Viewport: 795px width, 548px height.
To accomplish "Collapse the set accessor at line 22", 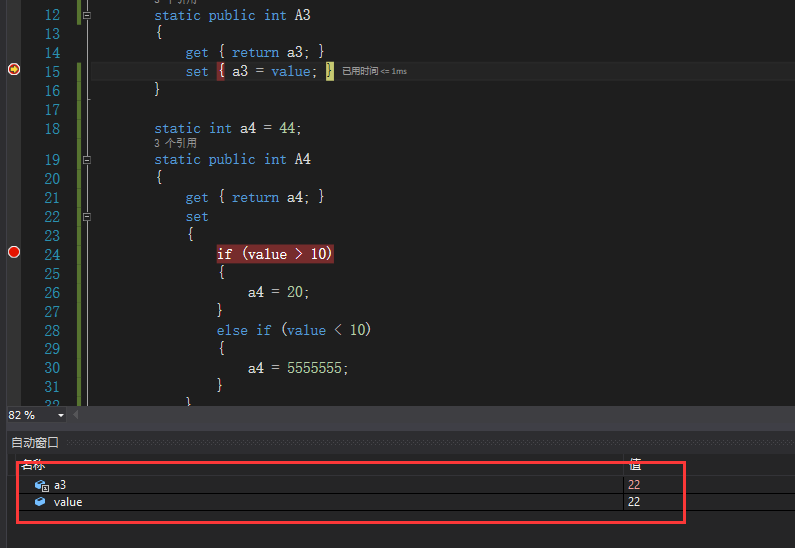I will click(x=87, y=217).
